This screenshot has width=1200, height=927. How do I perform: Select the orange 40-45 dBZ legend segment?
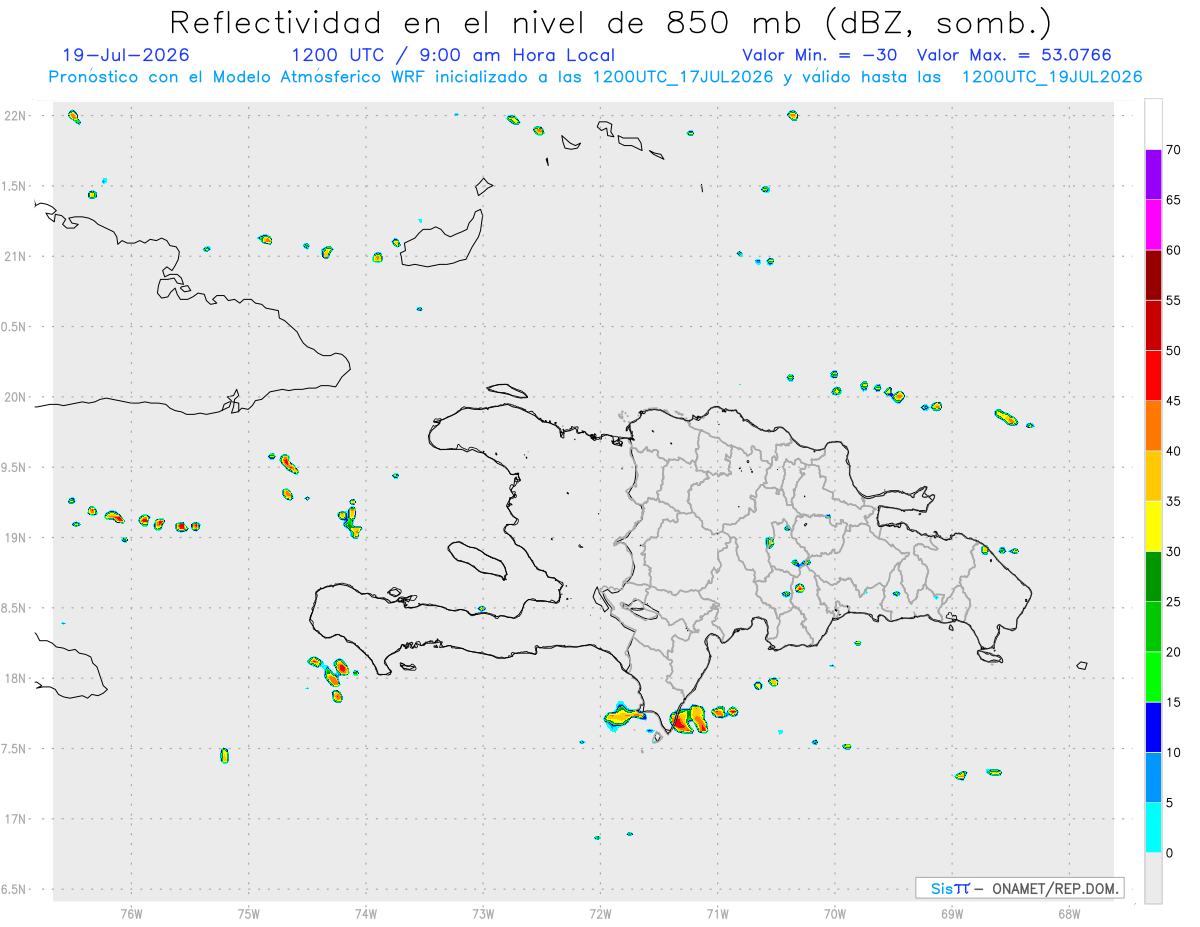click(x=1153, y=426)
